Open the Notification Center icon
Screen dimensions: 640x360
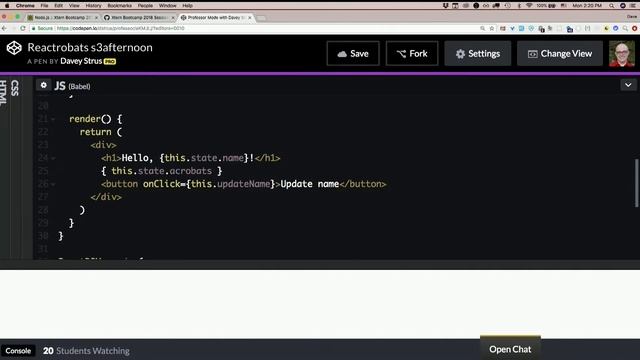click(x=633, y=6)
